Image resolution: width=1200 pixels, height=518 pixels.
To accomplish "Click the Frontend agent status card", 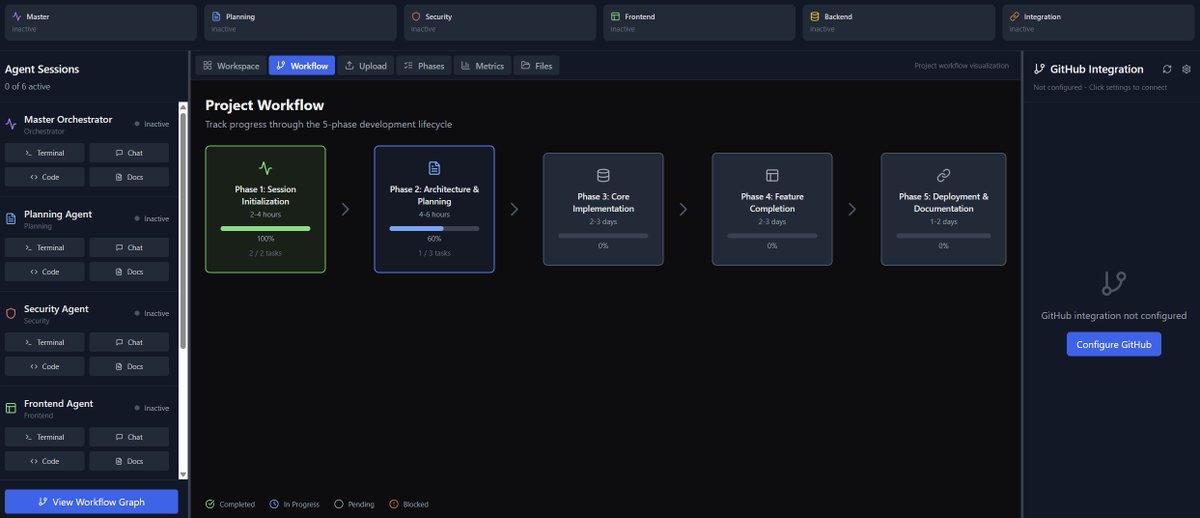I will coord(699,22).
